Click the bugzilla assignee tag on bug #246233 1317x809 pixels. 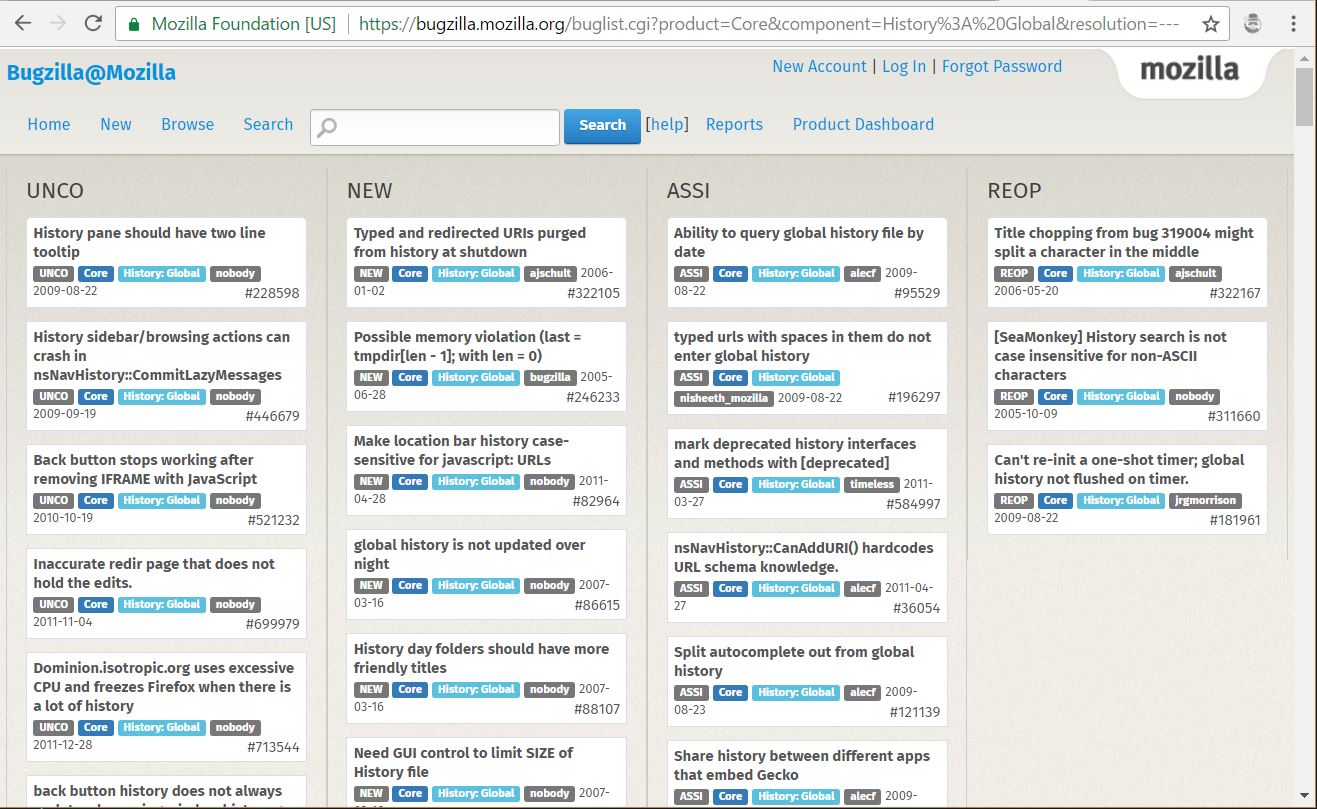pos(550,377)
